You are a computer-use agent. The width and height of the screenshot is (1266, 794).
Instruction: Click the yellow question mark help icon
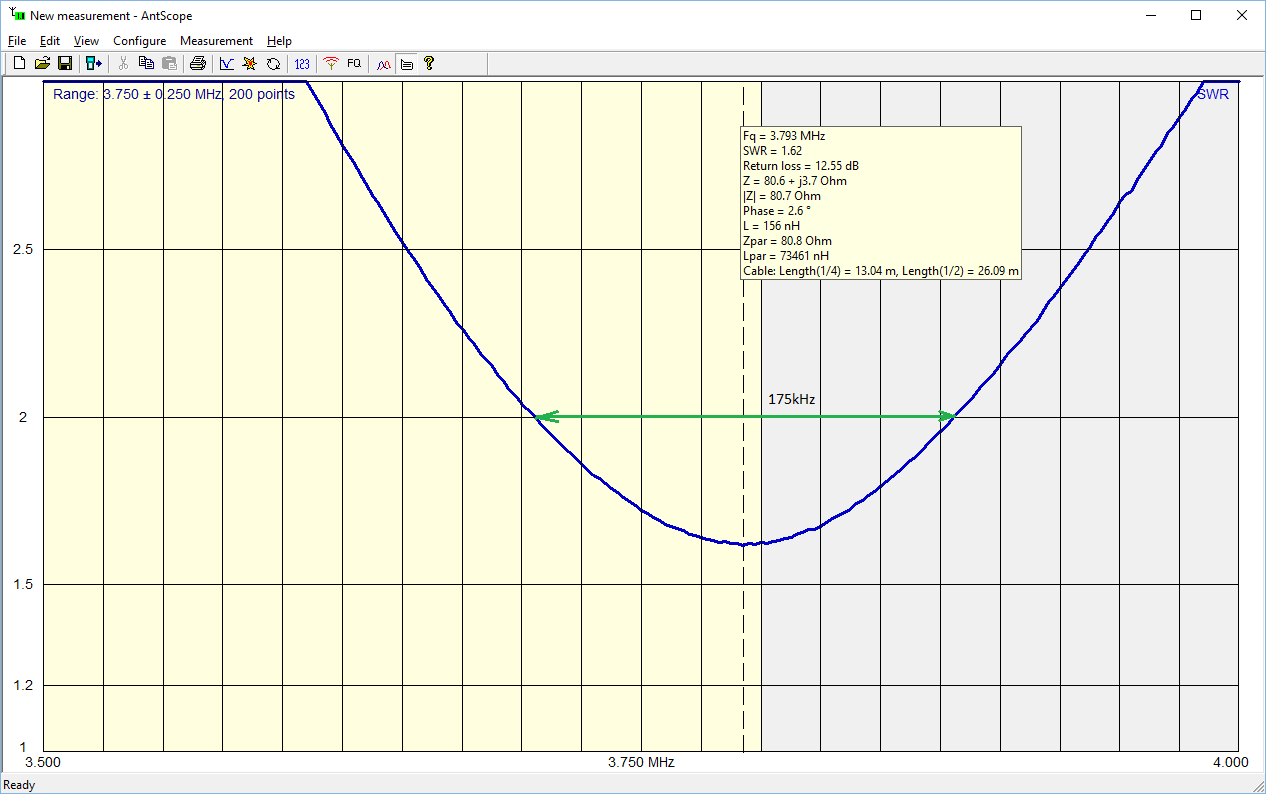coord(429,64)
